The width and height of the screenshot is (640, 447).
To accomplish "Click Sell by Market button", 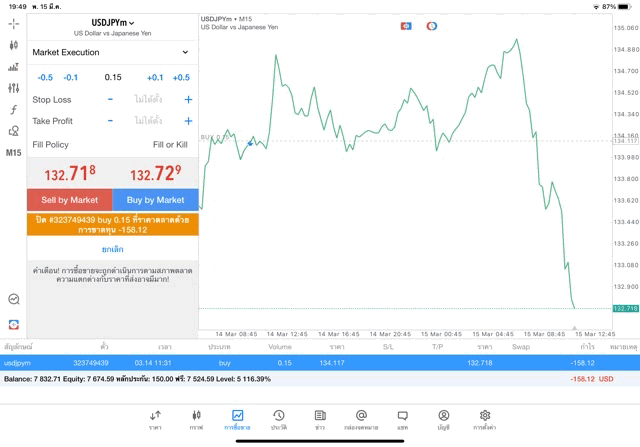I will (x=70, y=200).
